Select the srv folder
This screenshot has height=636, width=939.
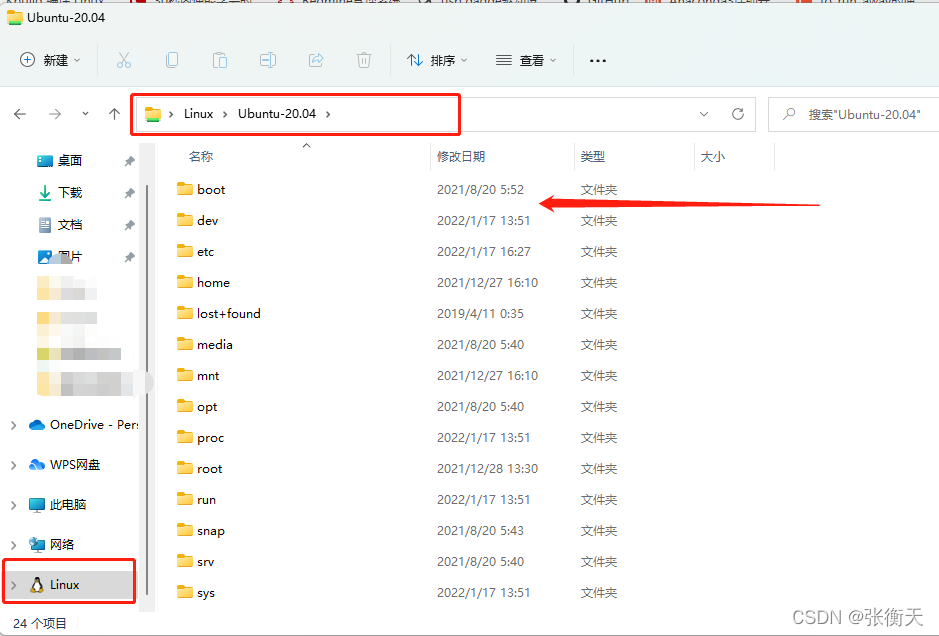(x=205, y=562)
